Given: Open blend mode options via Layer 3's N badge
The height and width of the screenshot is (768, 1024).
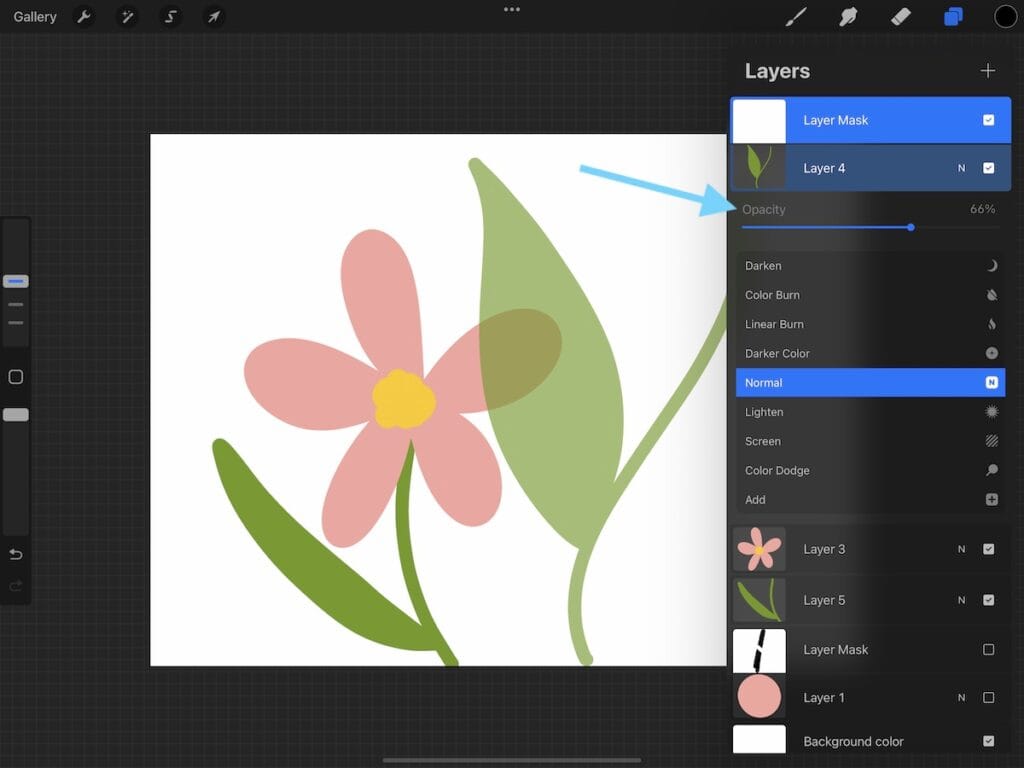Looking at the screenshot, I should click(961, 549).
